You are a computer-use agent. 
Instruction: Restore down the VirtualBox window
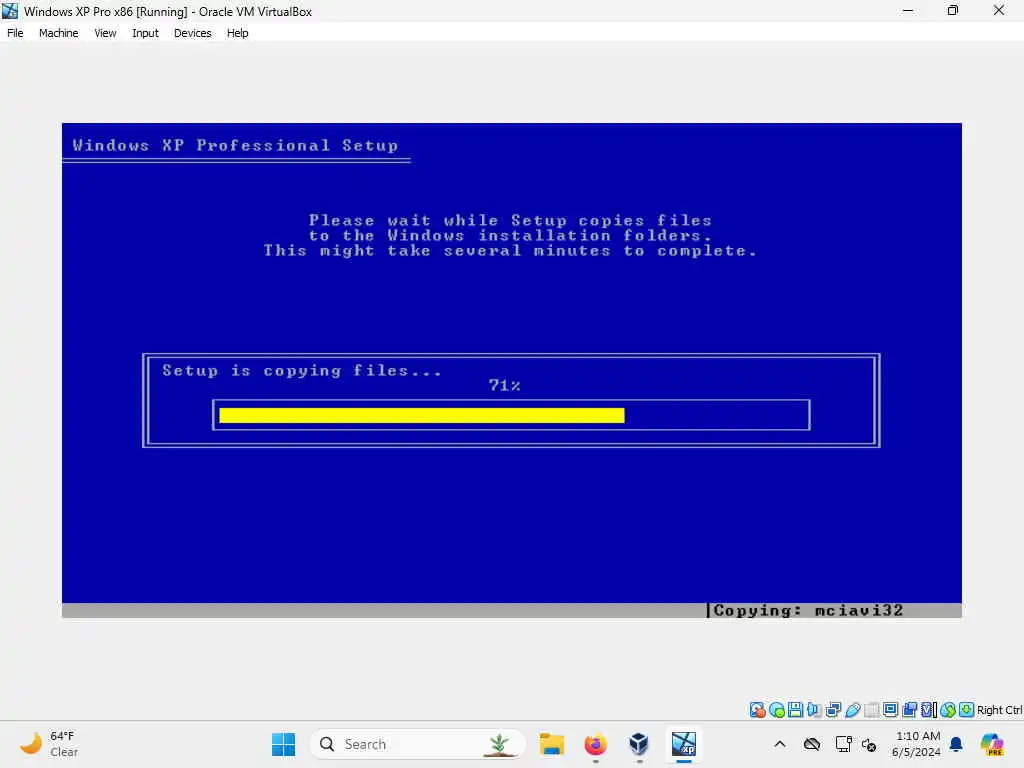(953, 10)
